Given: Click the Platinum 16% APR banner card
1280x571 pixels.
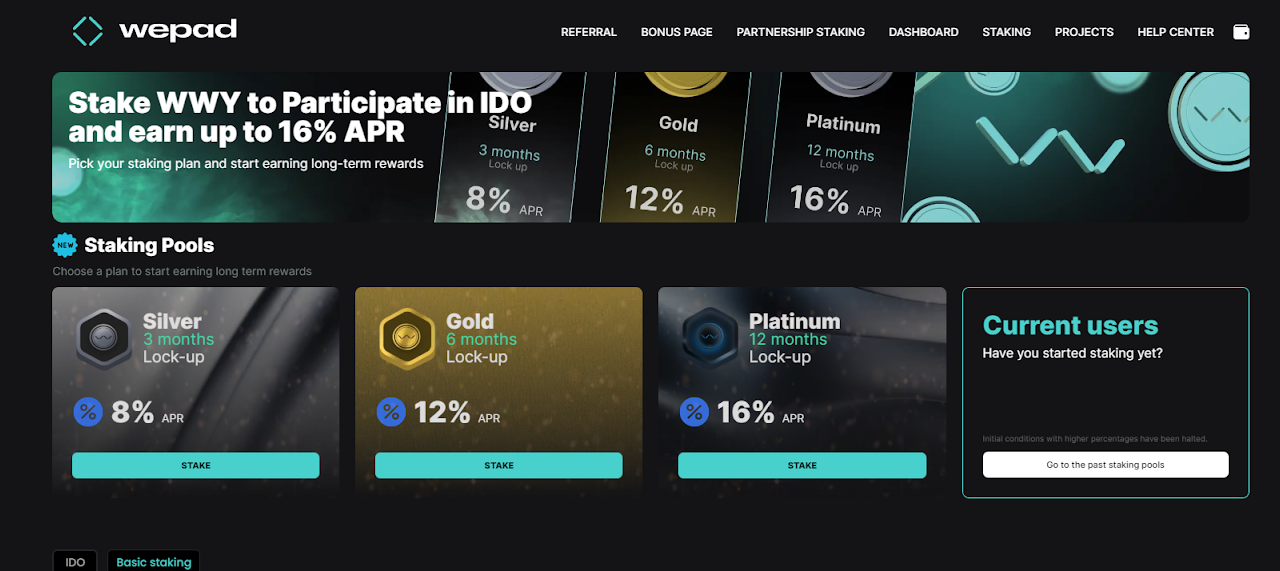Looking at the screenshot, I should click(840, 147).
